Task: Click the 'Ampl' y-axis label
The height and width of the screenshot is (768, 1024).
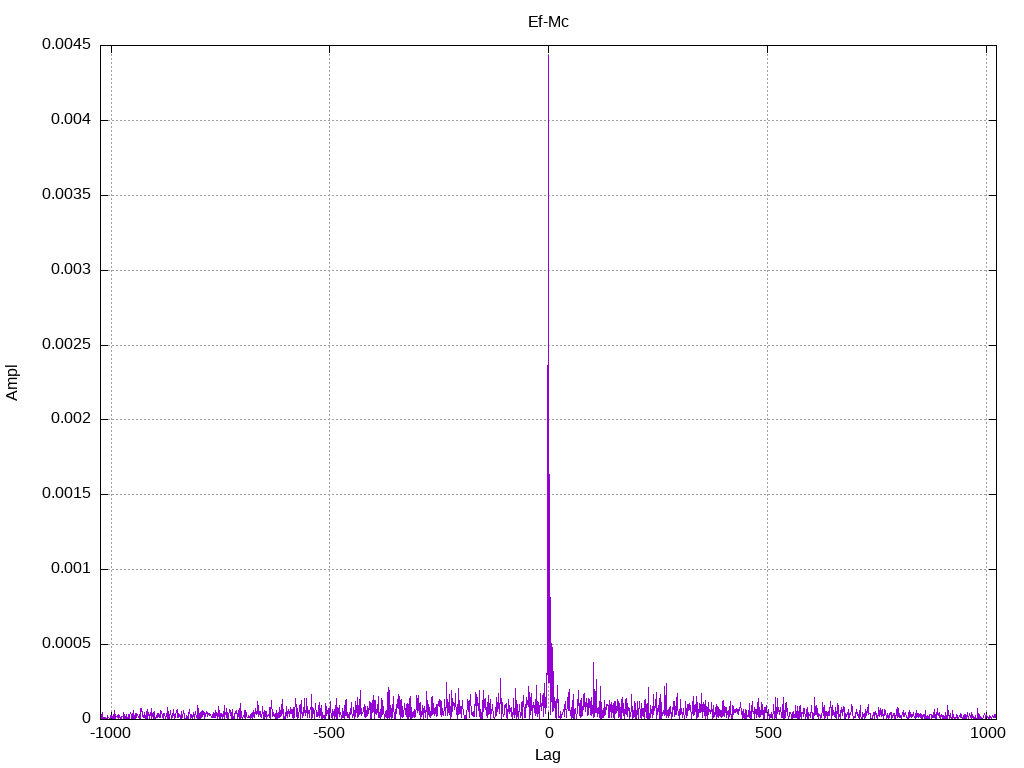Action: pyautogui.click(x=12, y=383)
